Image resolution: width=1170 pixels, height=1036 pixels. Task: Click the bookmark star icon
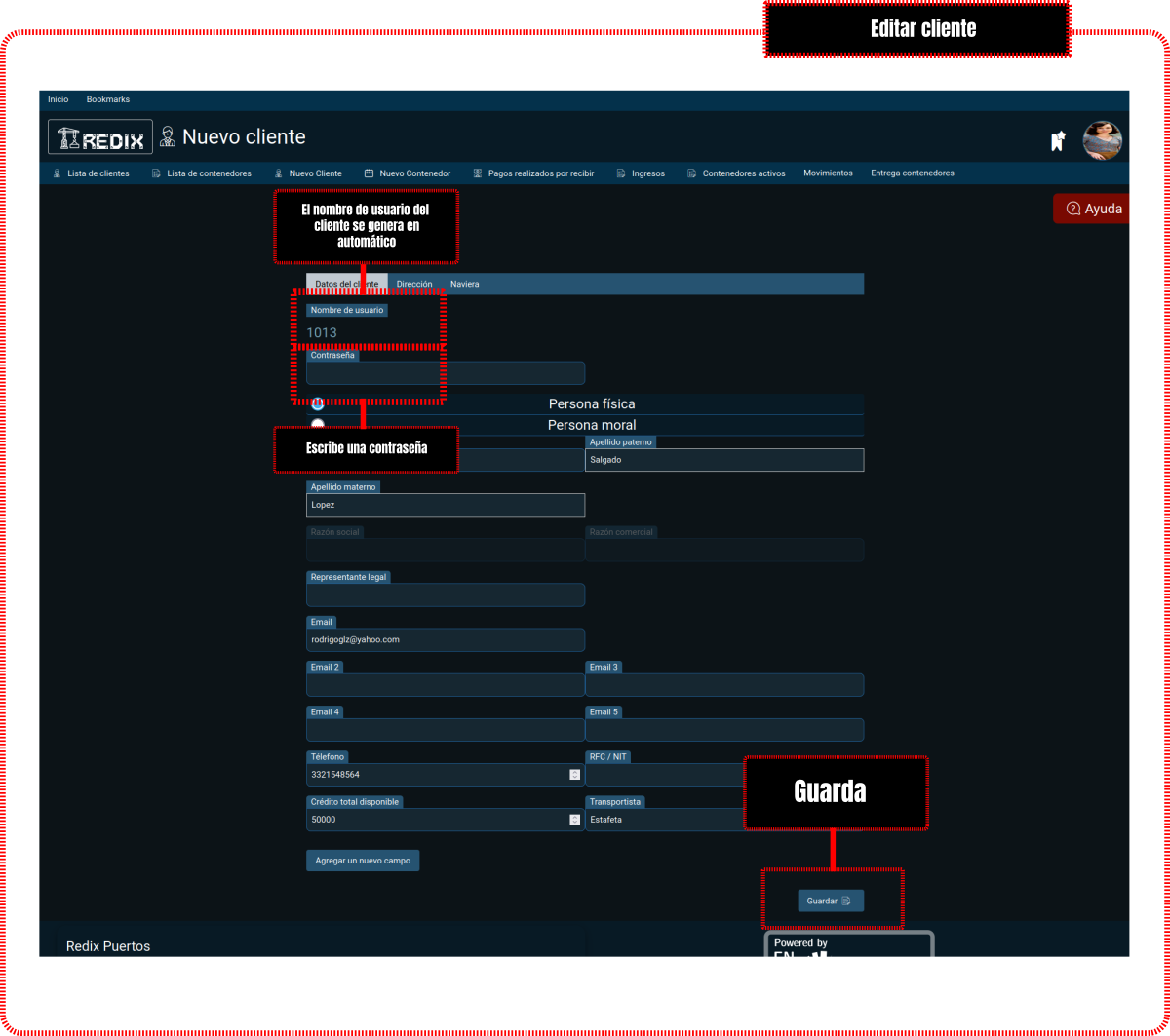coord(1057,141)
